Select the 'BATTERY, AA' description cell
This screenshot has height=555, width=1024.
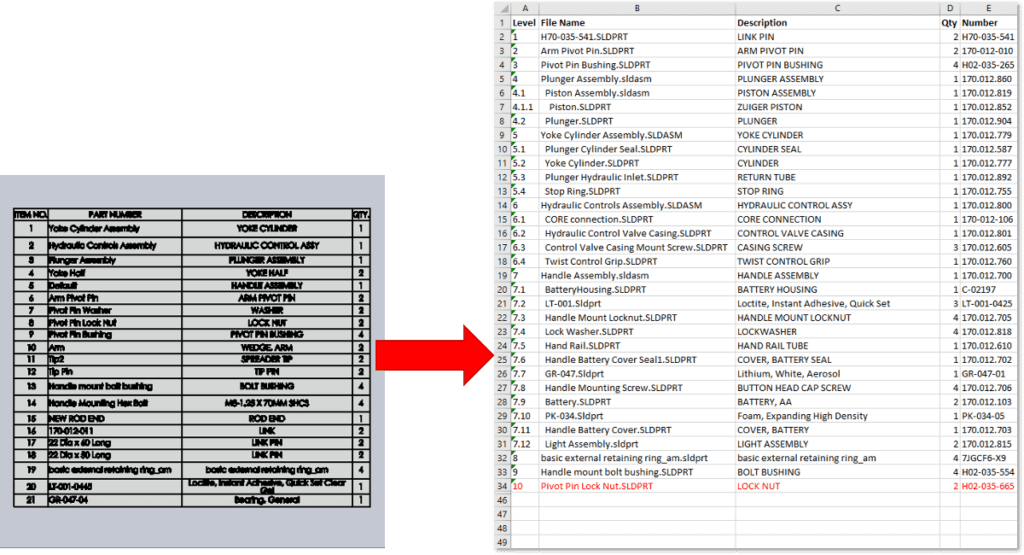click(x=837, y=402)
